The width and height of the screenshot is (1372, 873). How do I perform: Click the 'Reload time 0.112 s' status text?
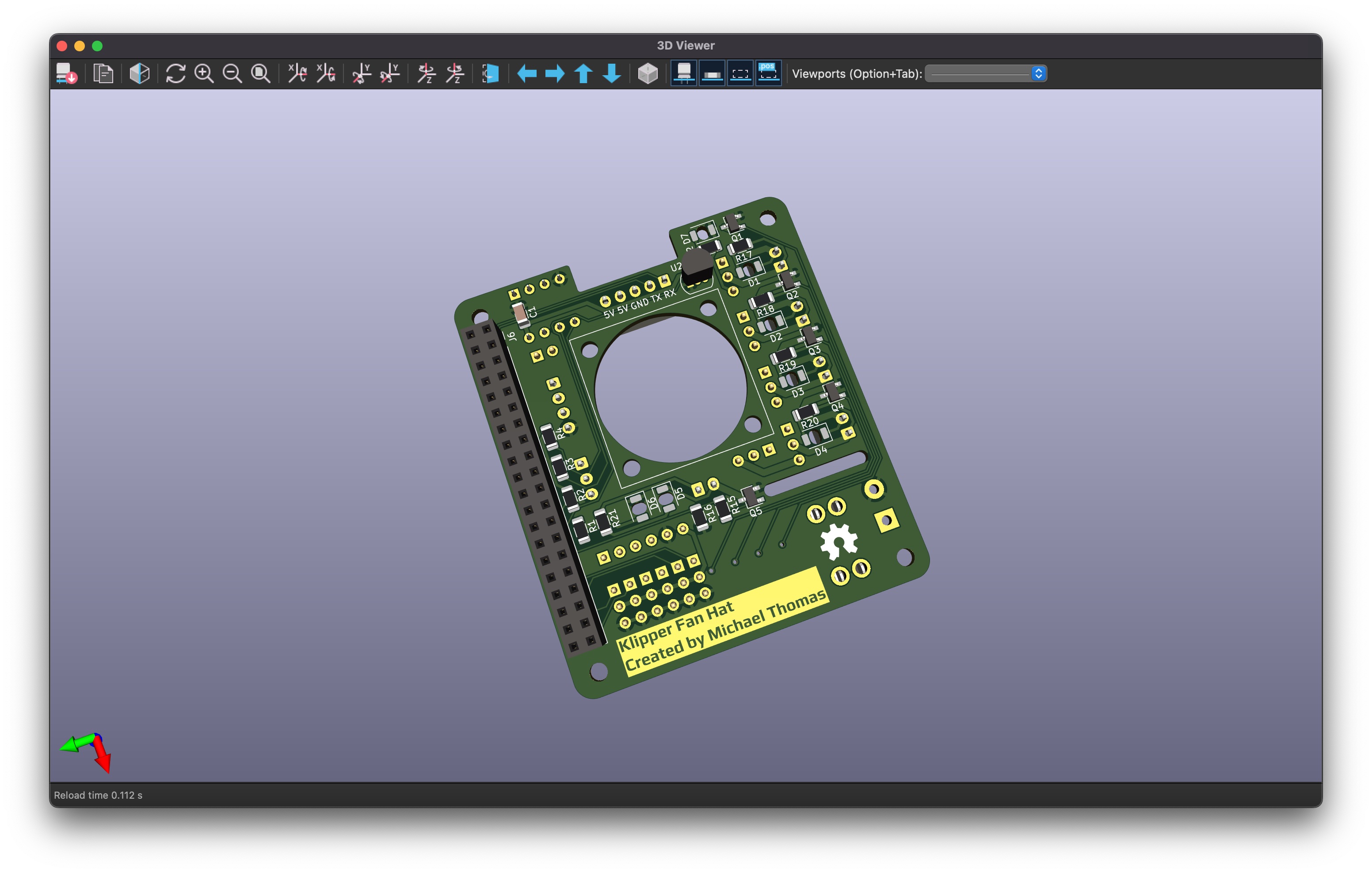[98, 796]
